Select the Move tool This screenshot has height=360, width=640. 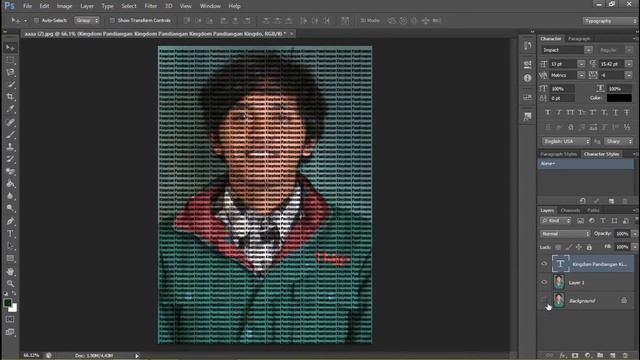pyautogui.click(x=10, y=48)
